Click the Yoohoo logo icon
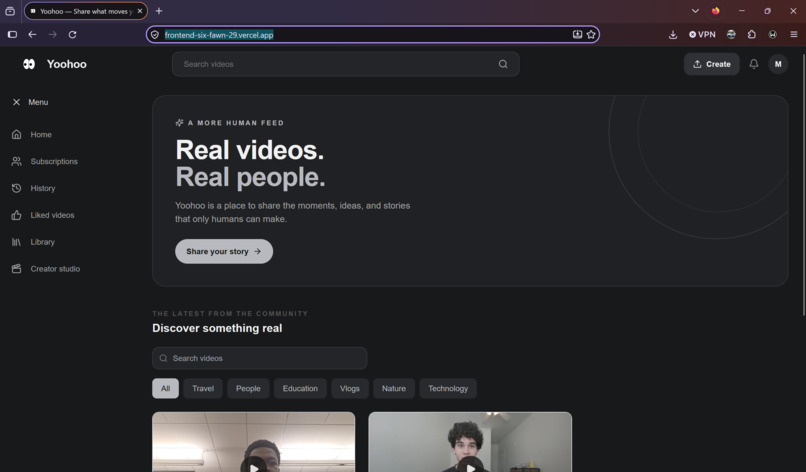This screenshot has width=806, height=472. [29, 64]
